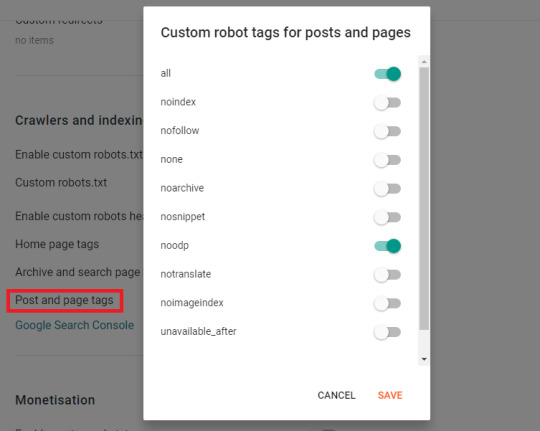The height and width of the screenshot is (431, 540).
Task: Turn off the noodp toggle
Action: point(387,246)
